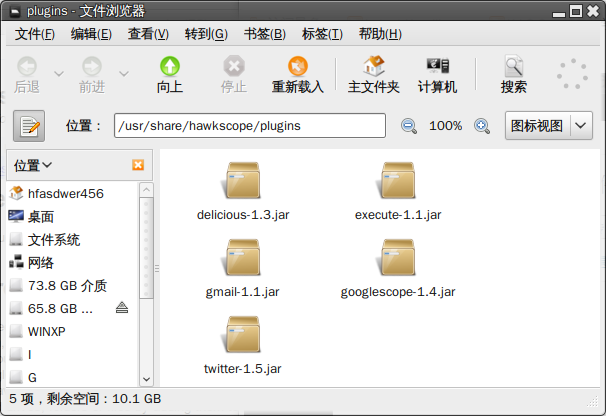Select the gmail-1.1.jar archive icon

(x=243, y=257)
